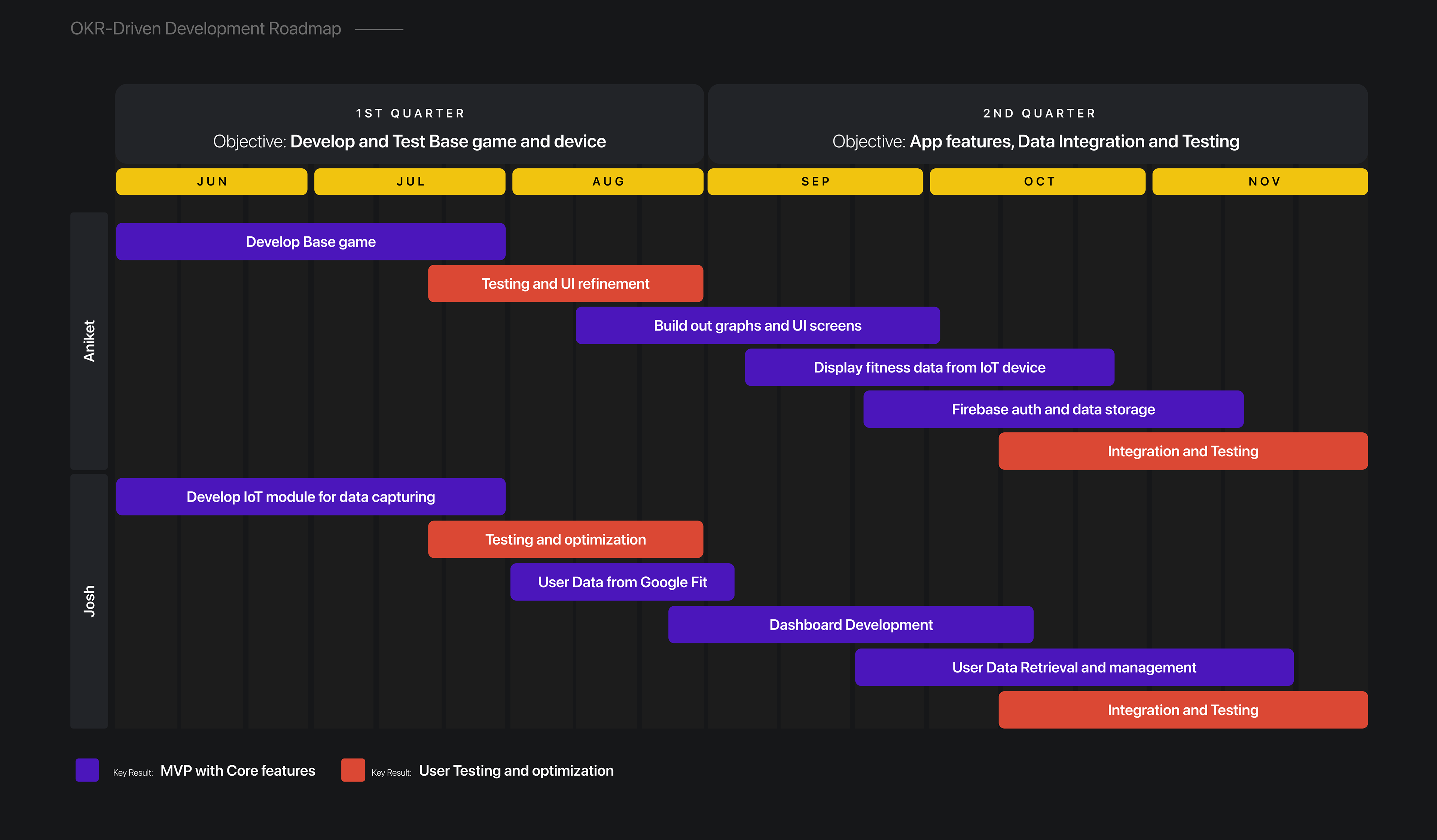Select the User Data from Google Fit bar
Screen dimensions: 1437x840
point(622,582)
